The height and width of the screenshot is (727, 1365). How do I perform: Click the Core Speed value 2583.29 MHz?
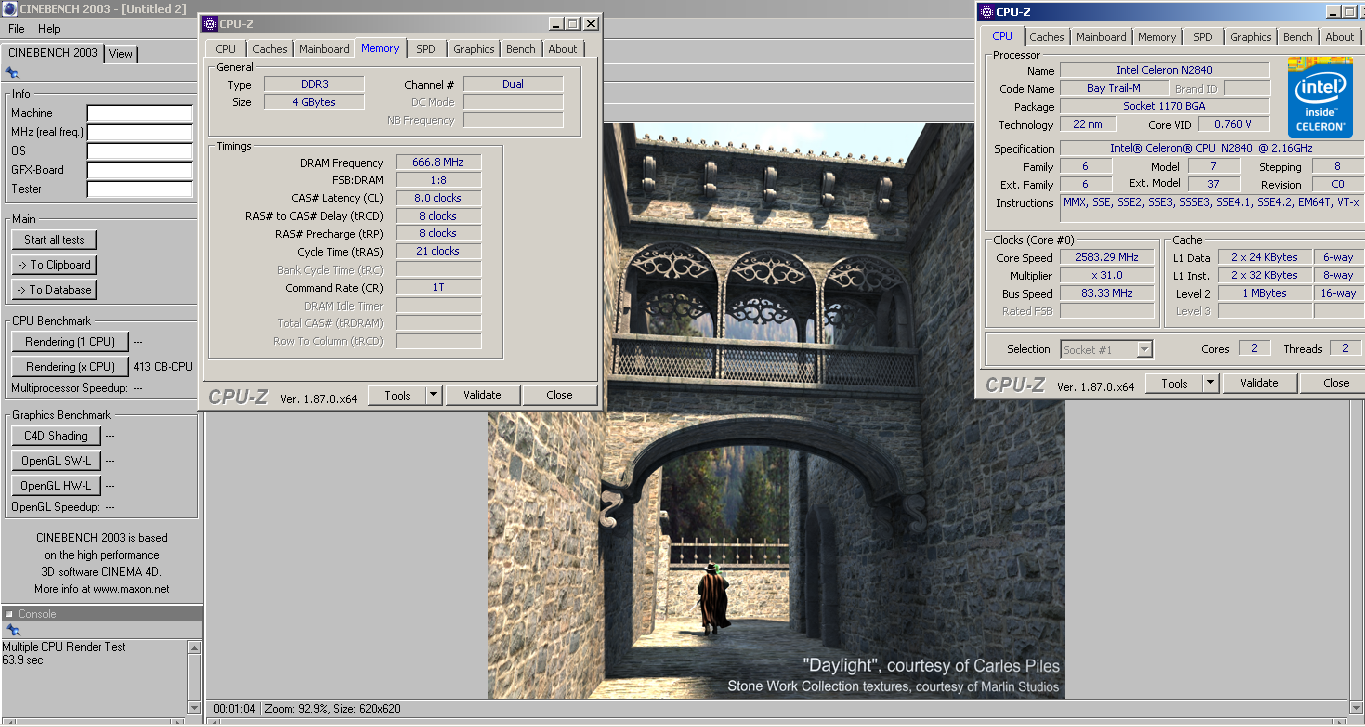click(x=1106, y=258)
